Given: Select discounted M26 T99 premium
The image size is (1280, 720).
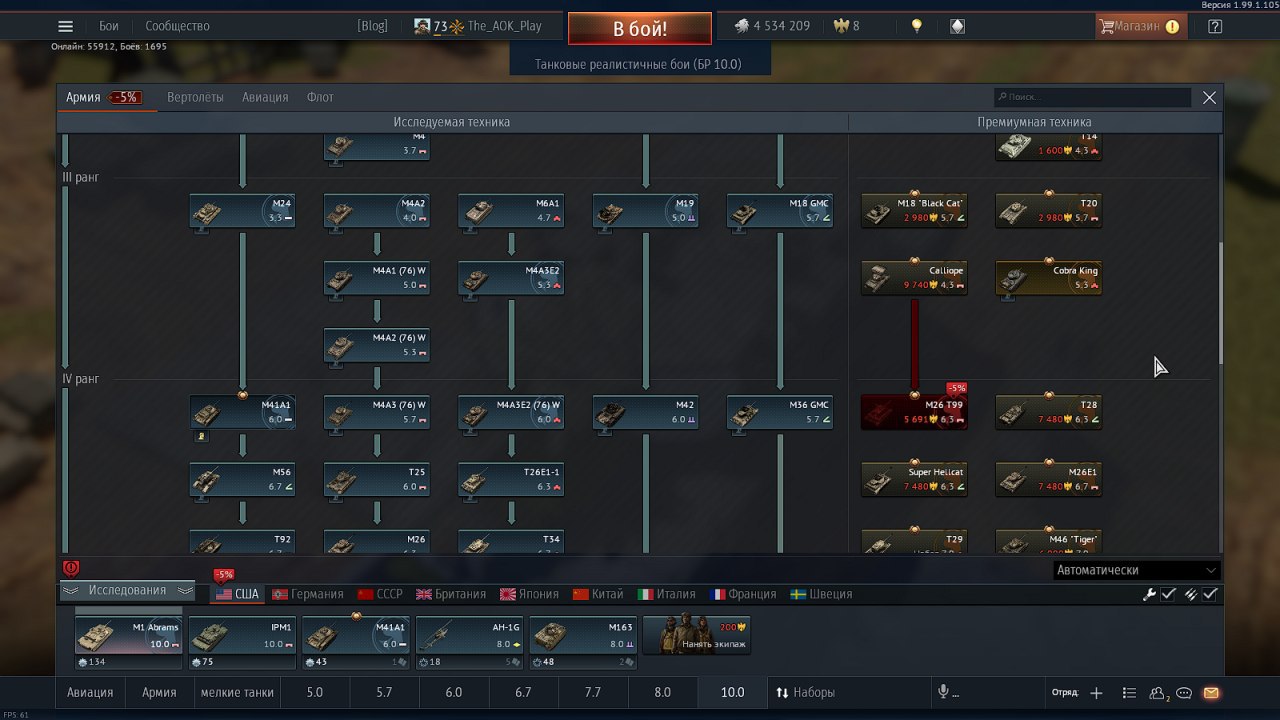Looking at the screenshot, I should 914,413.
